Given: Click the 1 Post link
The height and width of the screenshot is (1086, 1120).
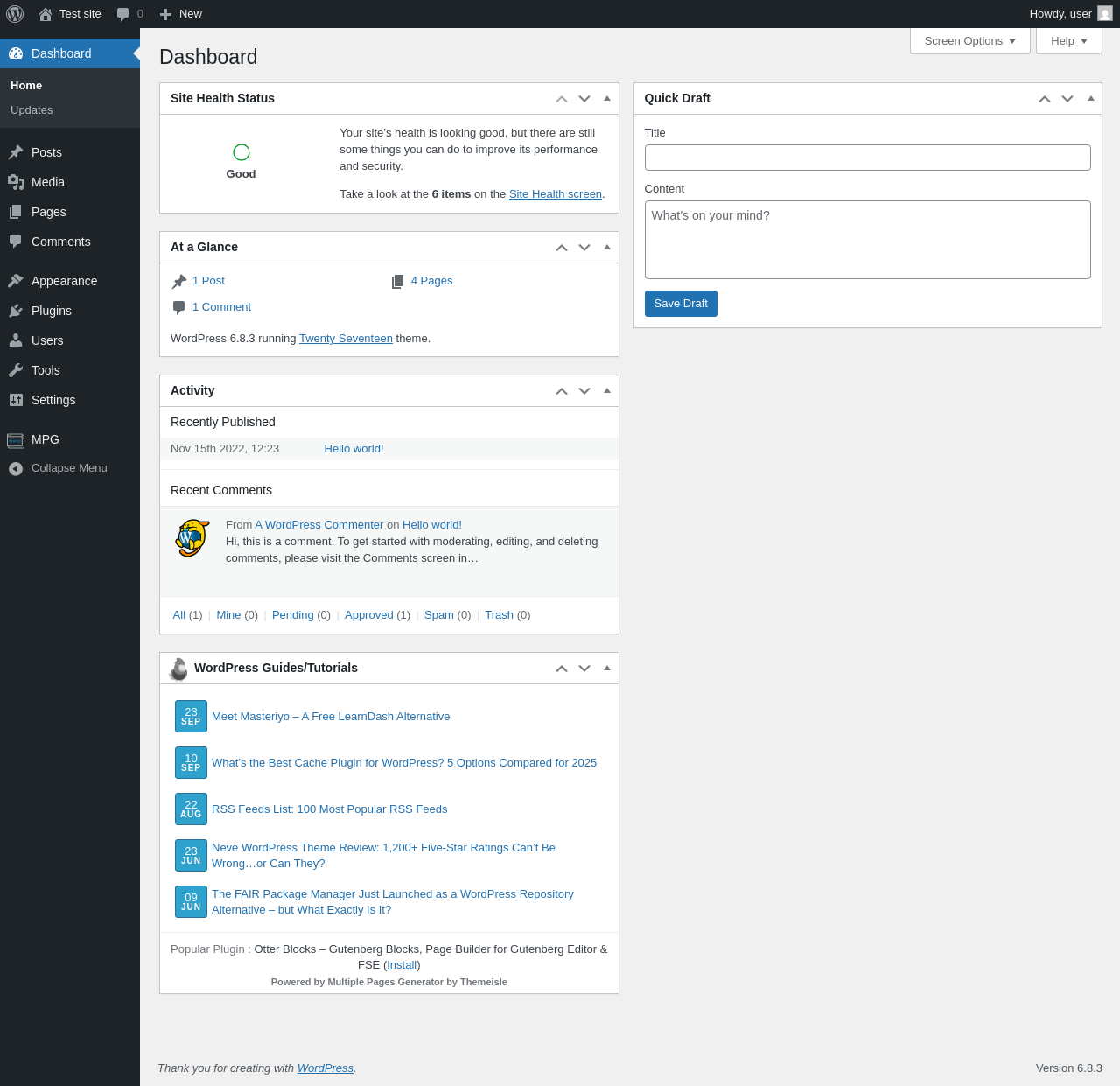Looking at the screenshot, I should click(x=208, y=281).
